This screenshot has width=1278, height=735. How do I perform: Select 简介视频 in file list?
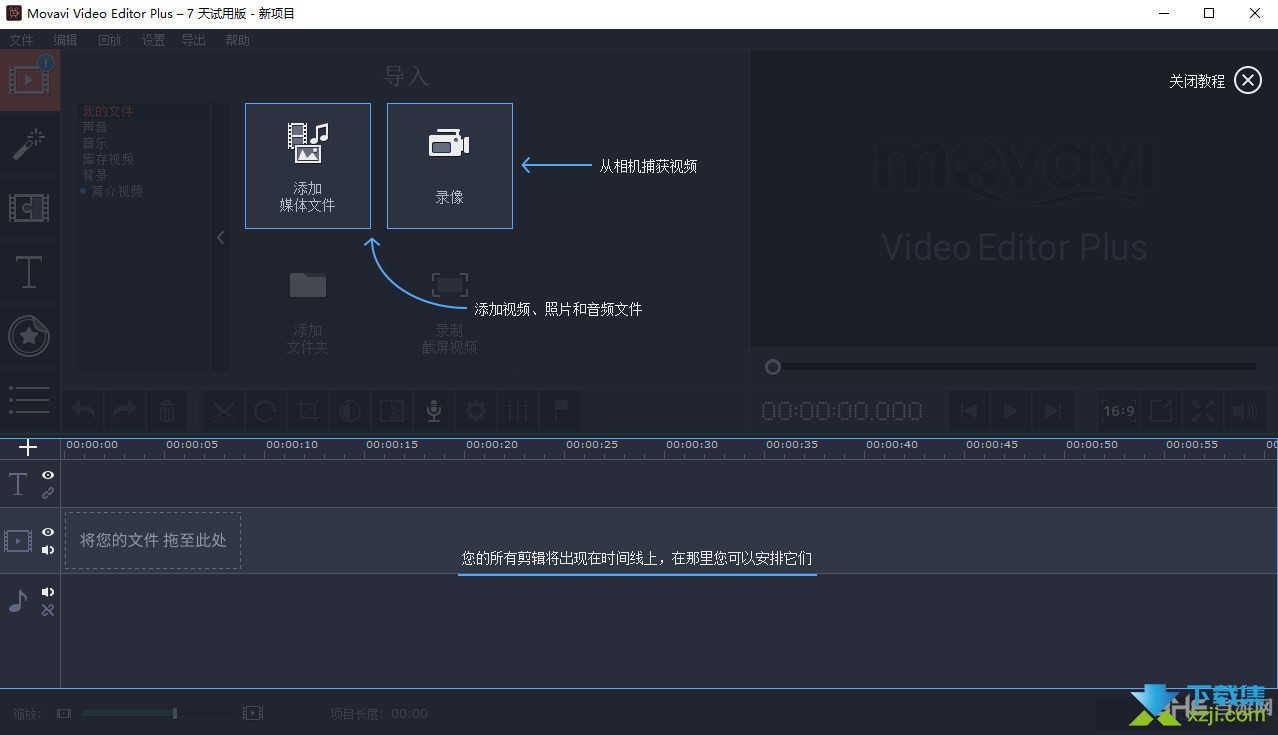point(117,191)
